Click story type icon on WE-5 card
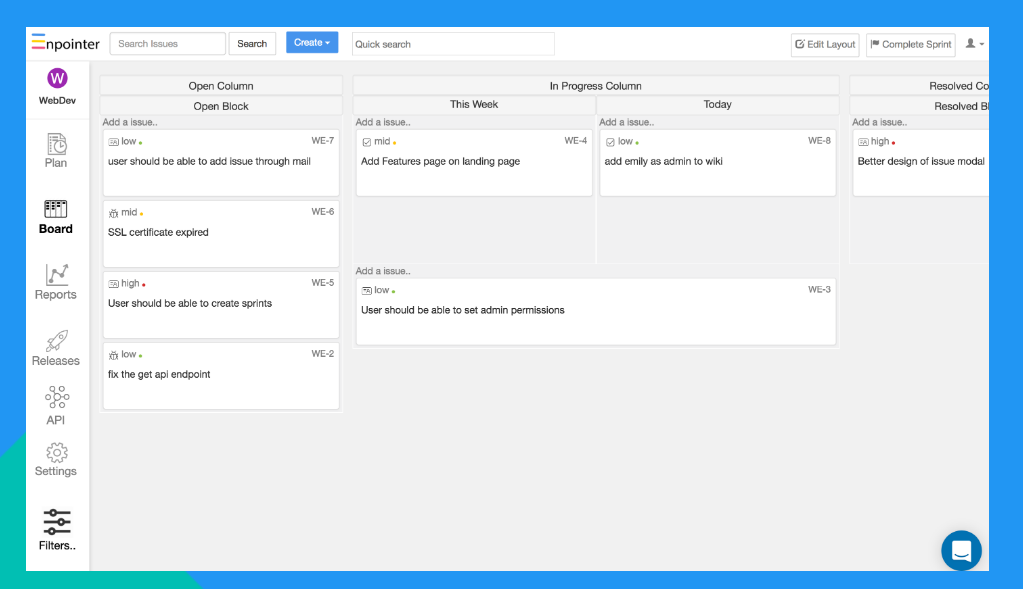 coord(114,284)
